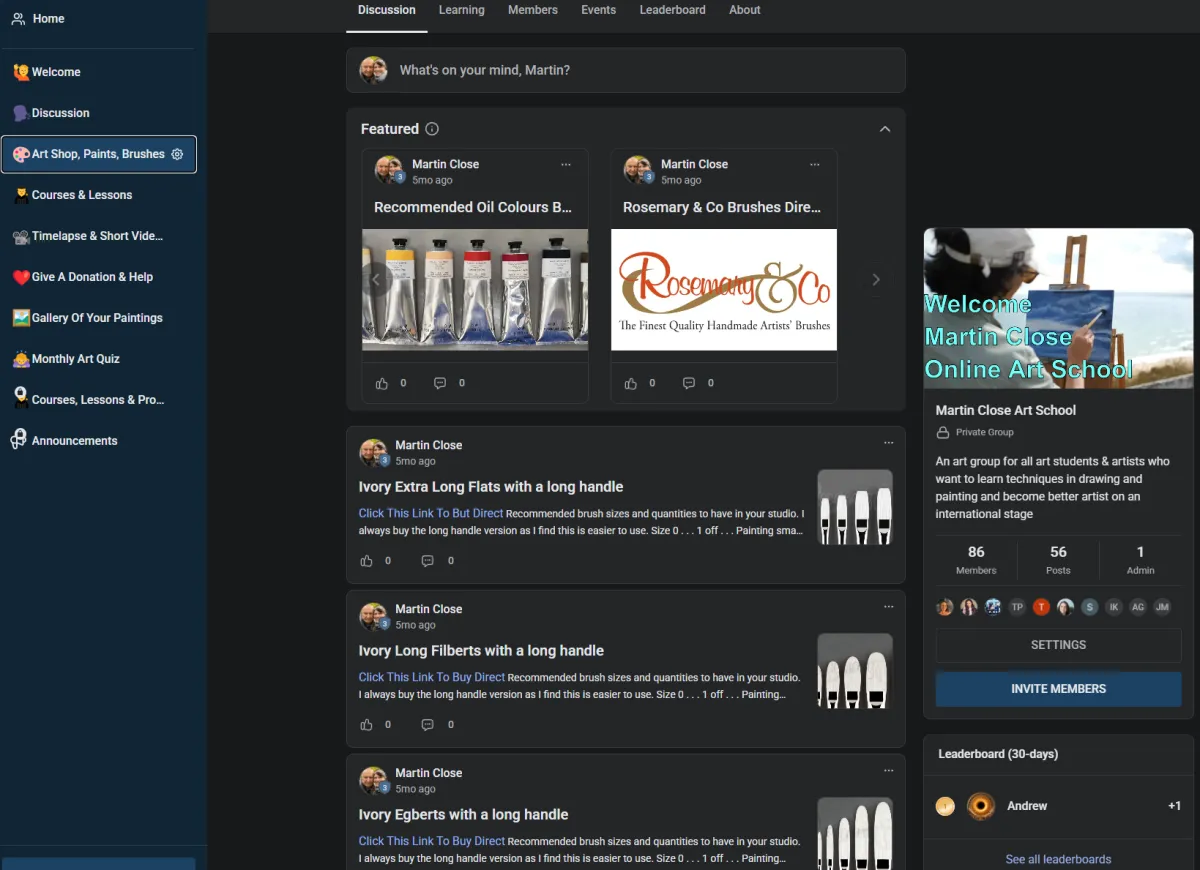1200x870 pixels.
Task: Click the 'Click This Link To But Direct' link
Action: (431, 513)
